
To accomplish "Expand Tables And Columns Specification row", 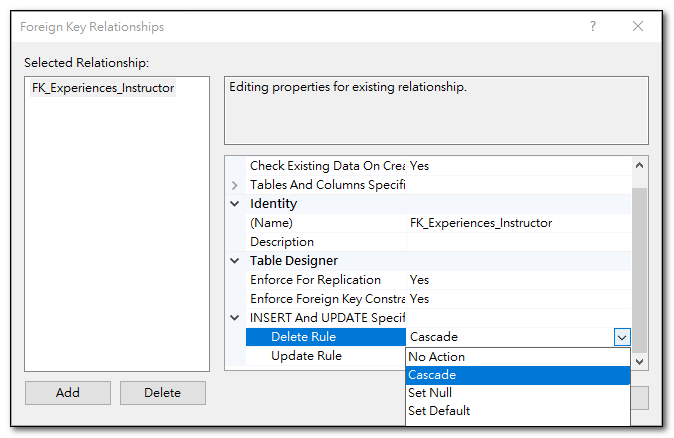I will (x=235, y=185).
